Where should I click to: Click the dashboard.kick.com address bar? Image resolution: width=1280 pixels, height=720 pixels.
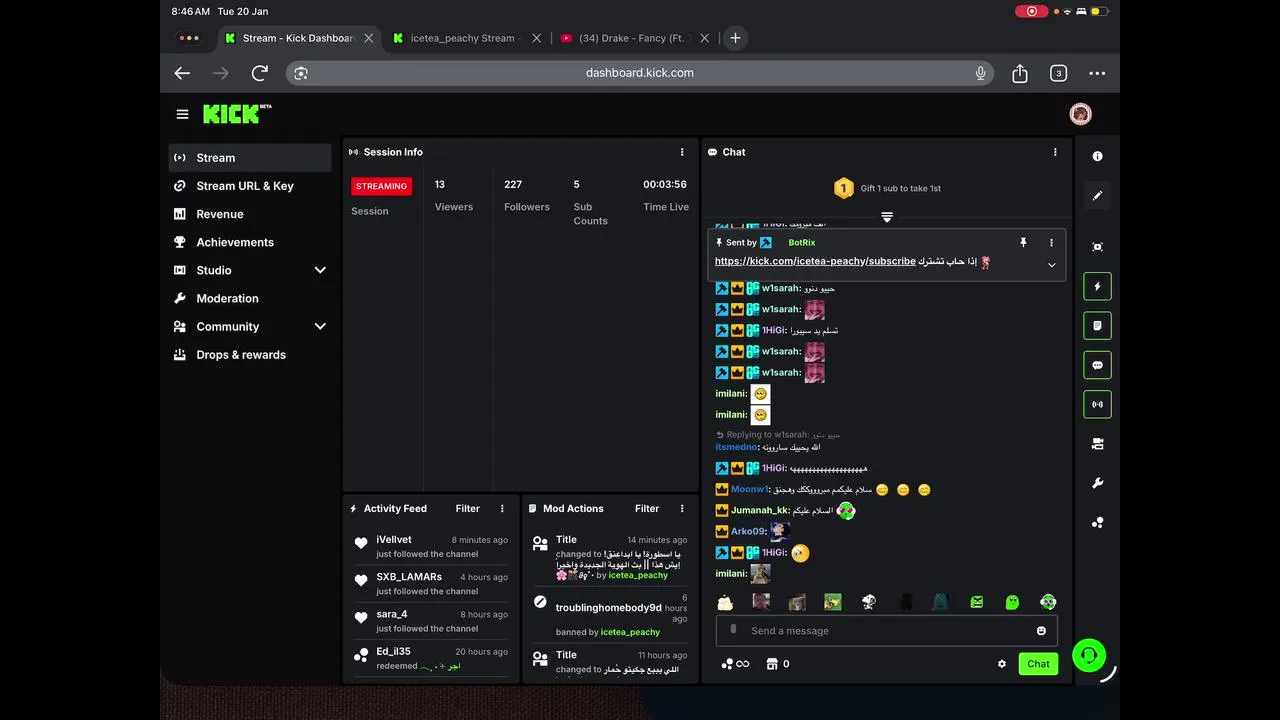[640, 73]
